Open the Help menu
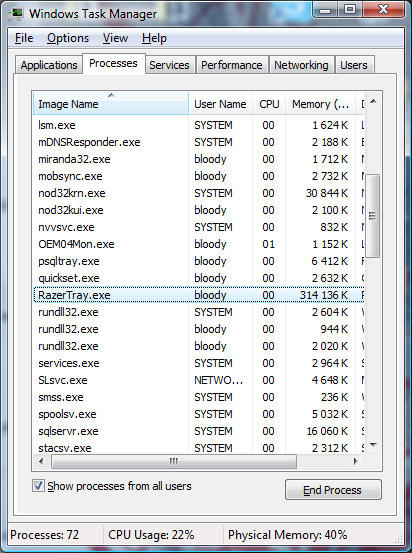Image resolution: width=412 pixels, height=553 pixels. tap(154, 38)
